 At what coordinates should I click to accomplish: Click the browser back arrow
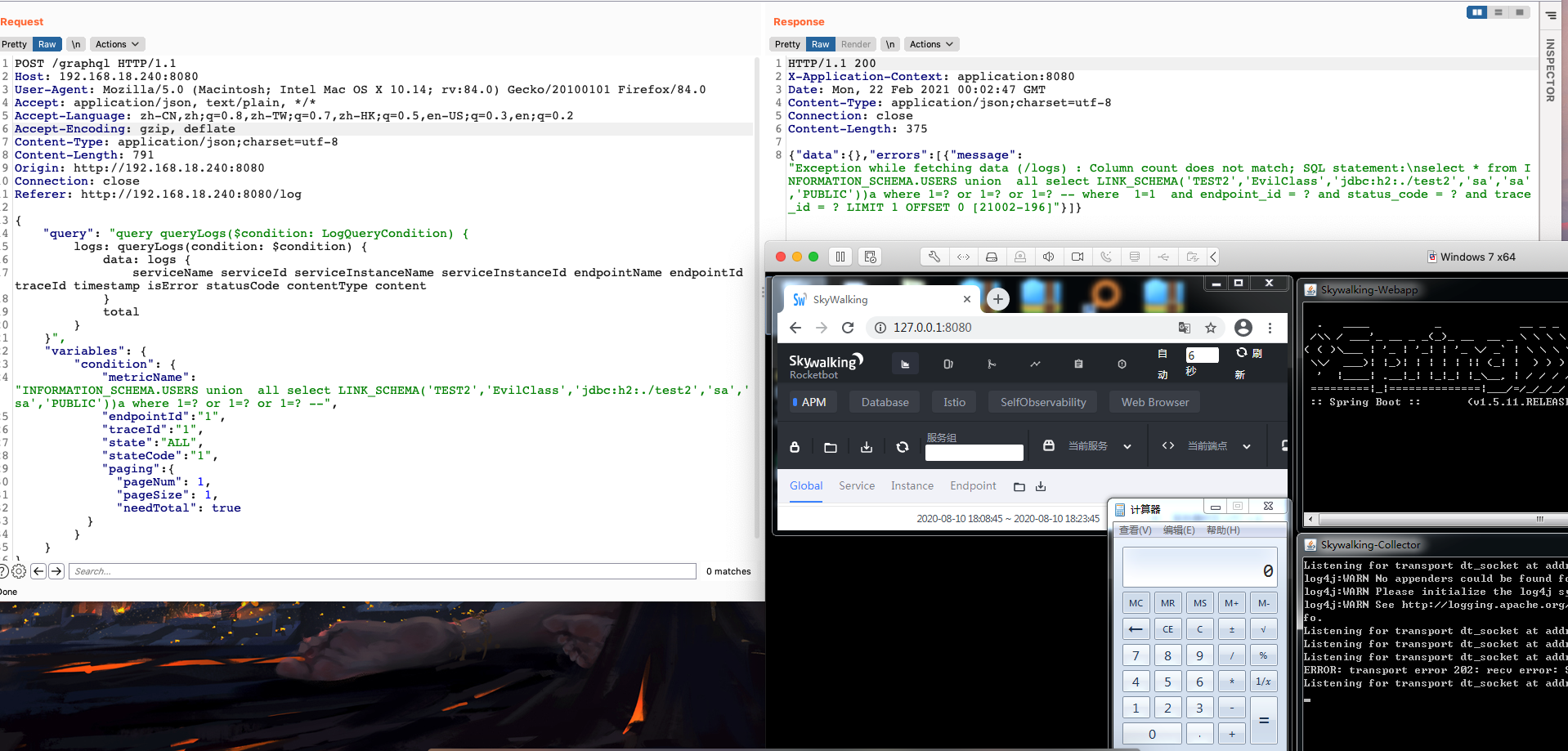tap(795, 328)
